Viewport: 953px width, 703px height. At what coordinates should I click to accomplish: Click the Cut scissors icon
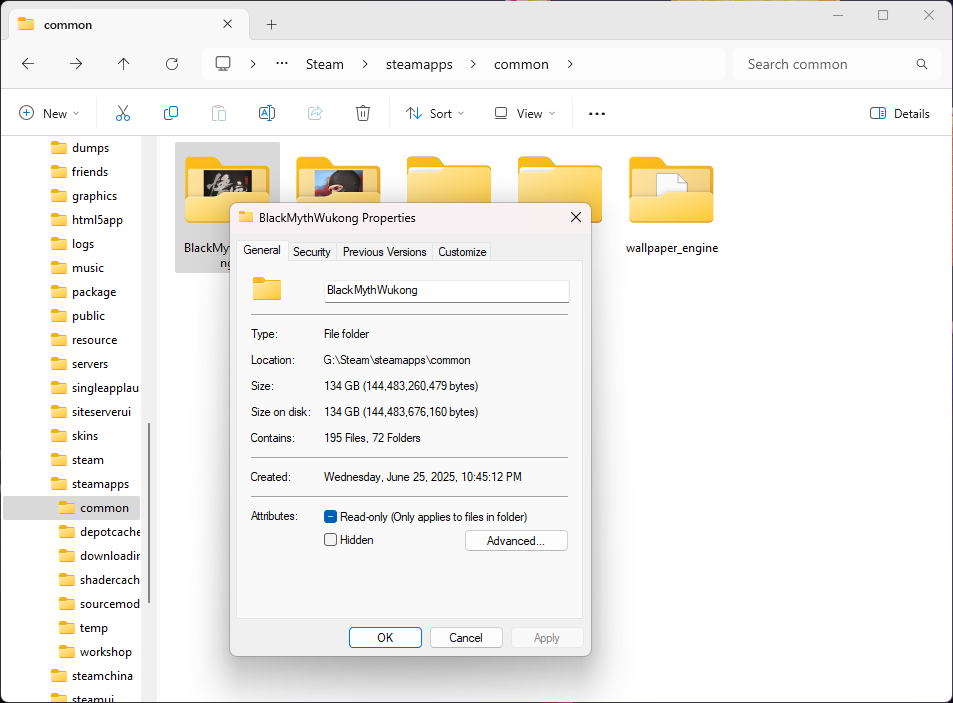(123, 114)
